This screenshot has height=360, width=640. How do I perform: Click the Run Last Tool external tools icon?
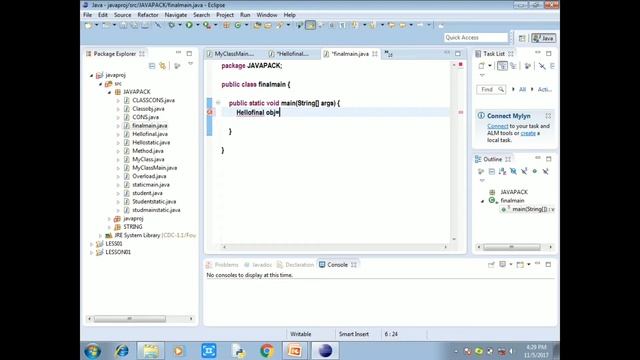tap(207, 25)
